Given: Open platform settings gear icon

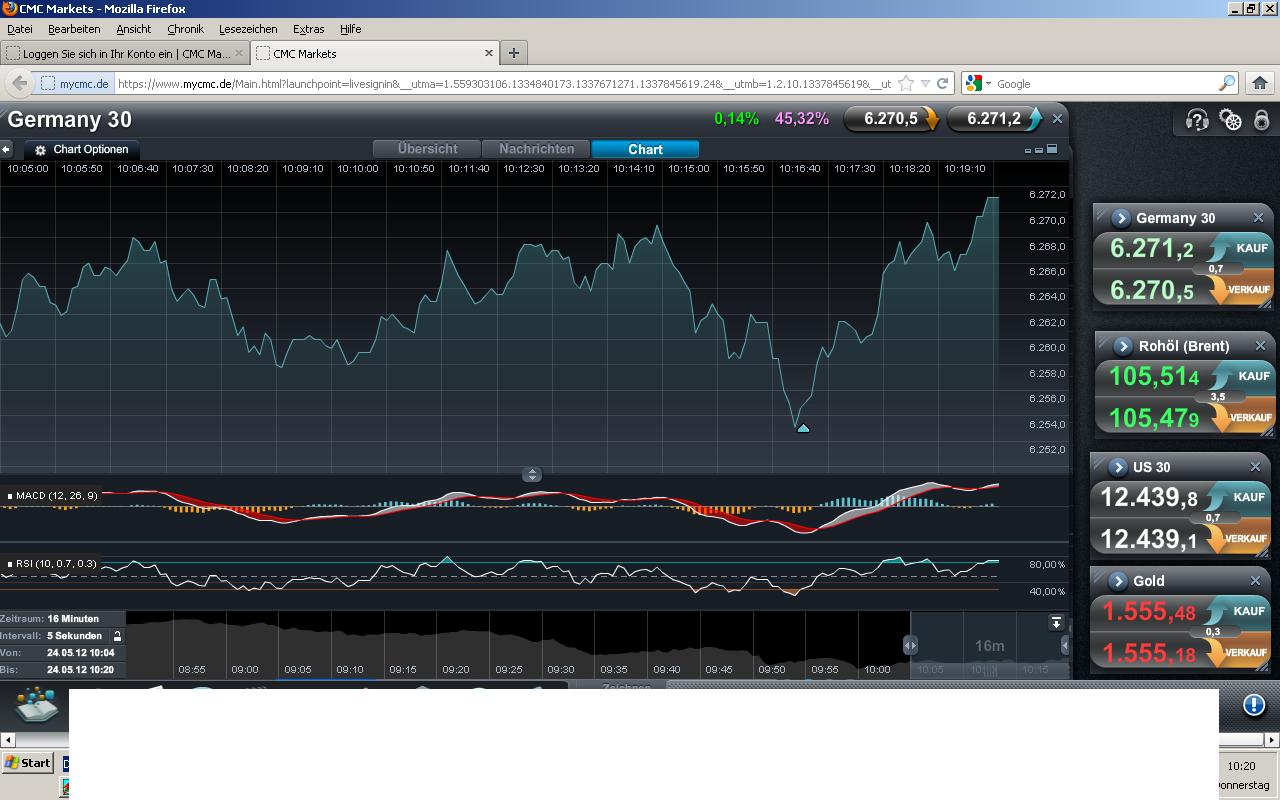Looking at the screenshot, I should point(1230,120).
